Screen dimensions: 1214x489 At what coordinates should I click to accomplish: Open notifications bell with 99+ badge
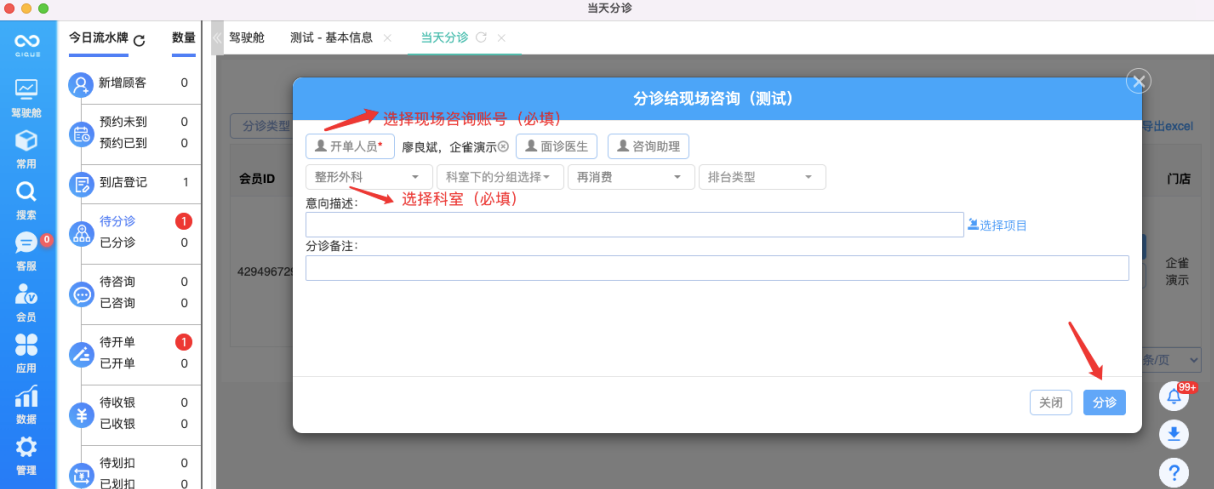click(1174, 396)
